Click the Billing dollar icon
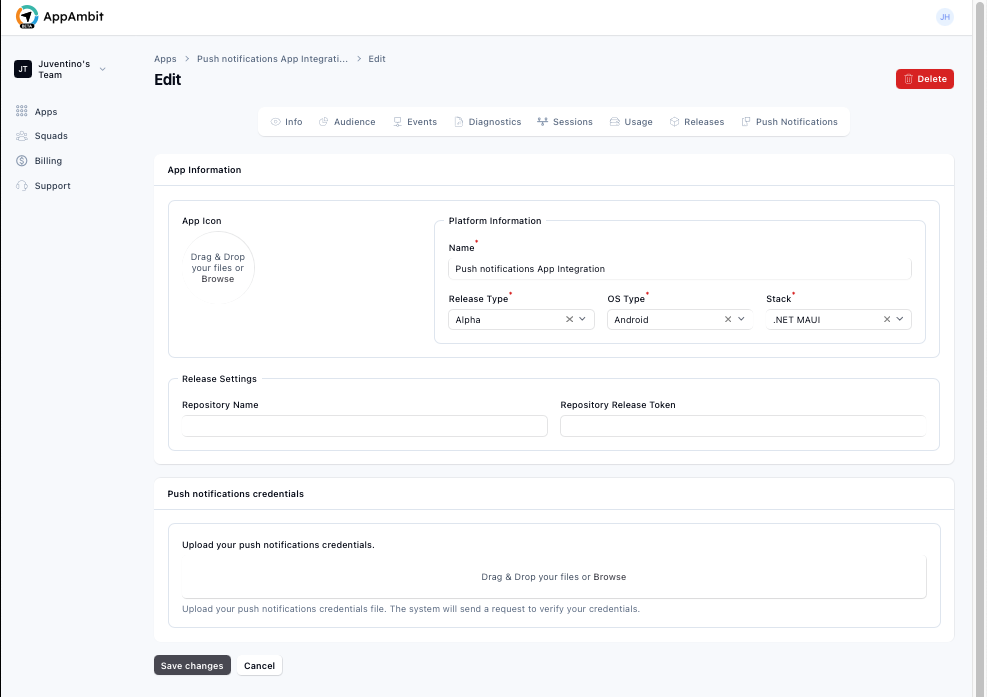987x697 pixels. click(22, 160)
